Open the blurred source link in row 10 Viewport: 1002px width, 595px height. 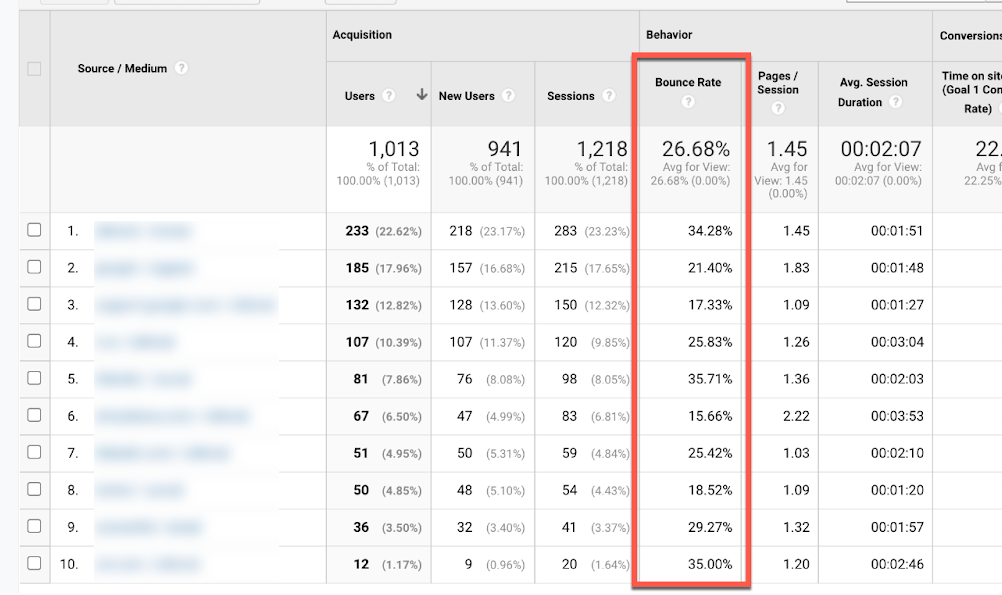(x=148, y=564)
